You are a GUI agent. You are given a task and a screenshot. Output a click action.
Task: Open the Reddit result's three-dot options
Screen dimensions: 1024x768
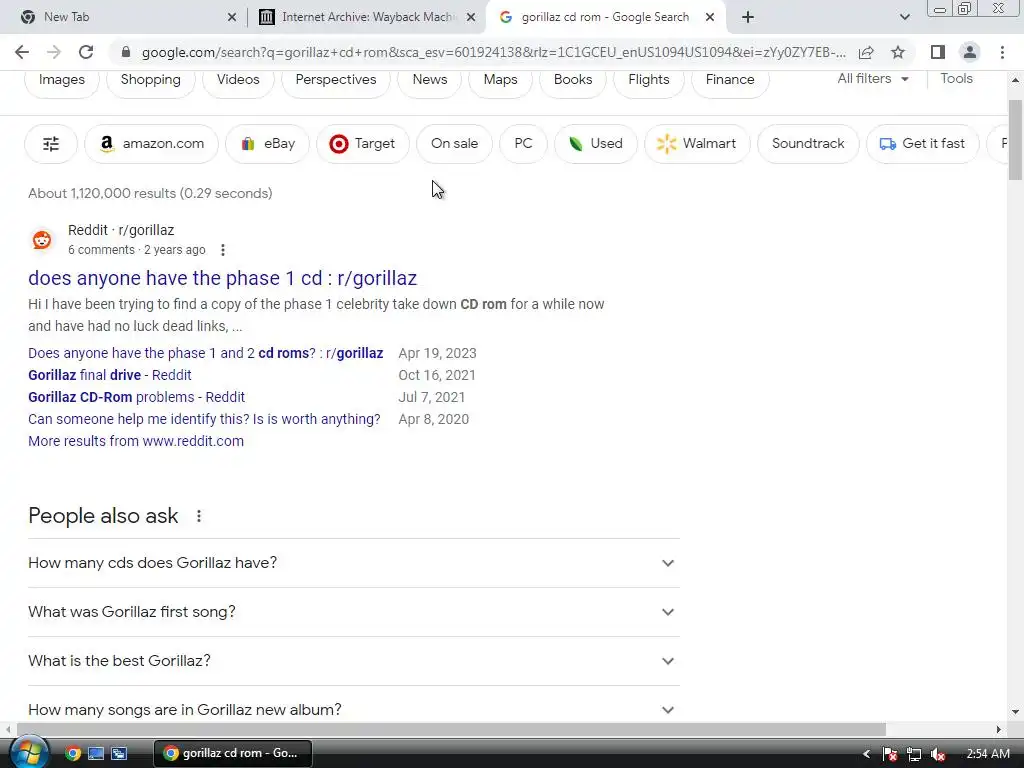(223, 250)
